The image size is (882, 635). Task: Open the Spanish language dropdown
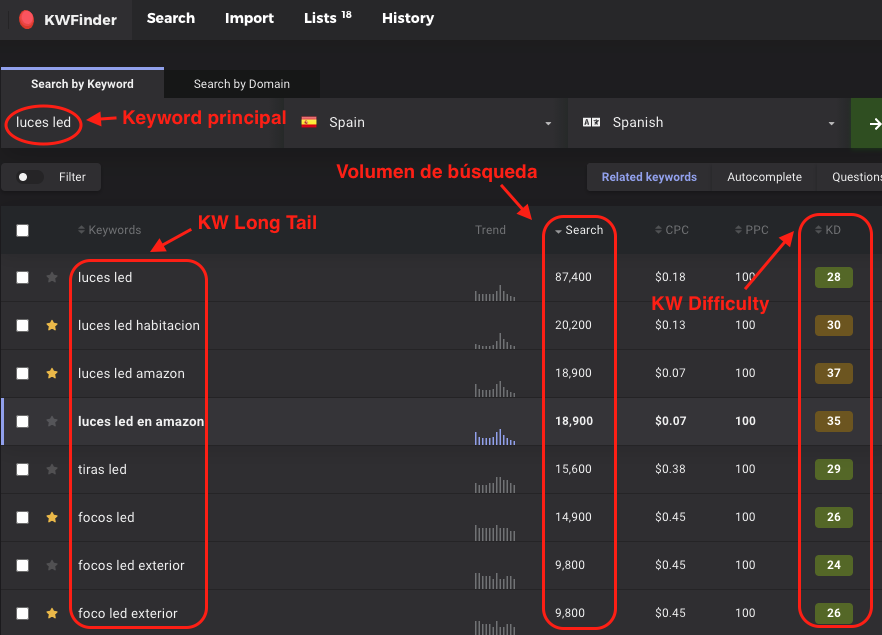click(708, 123)
